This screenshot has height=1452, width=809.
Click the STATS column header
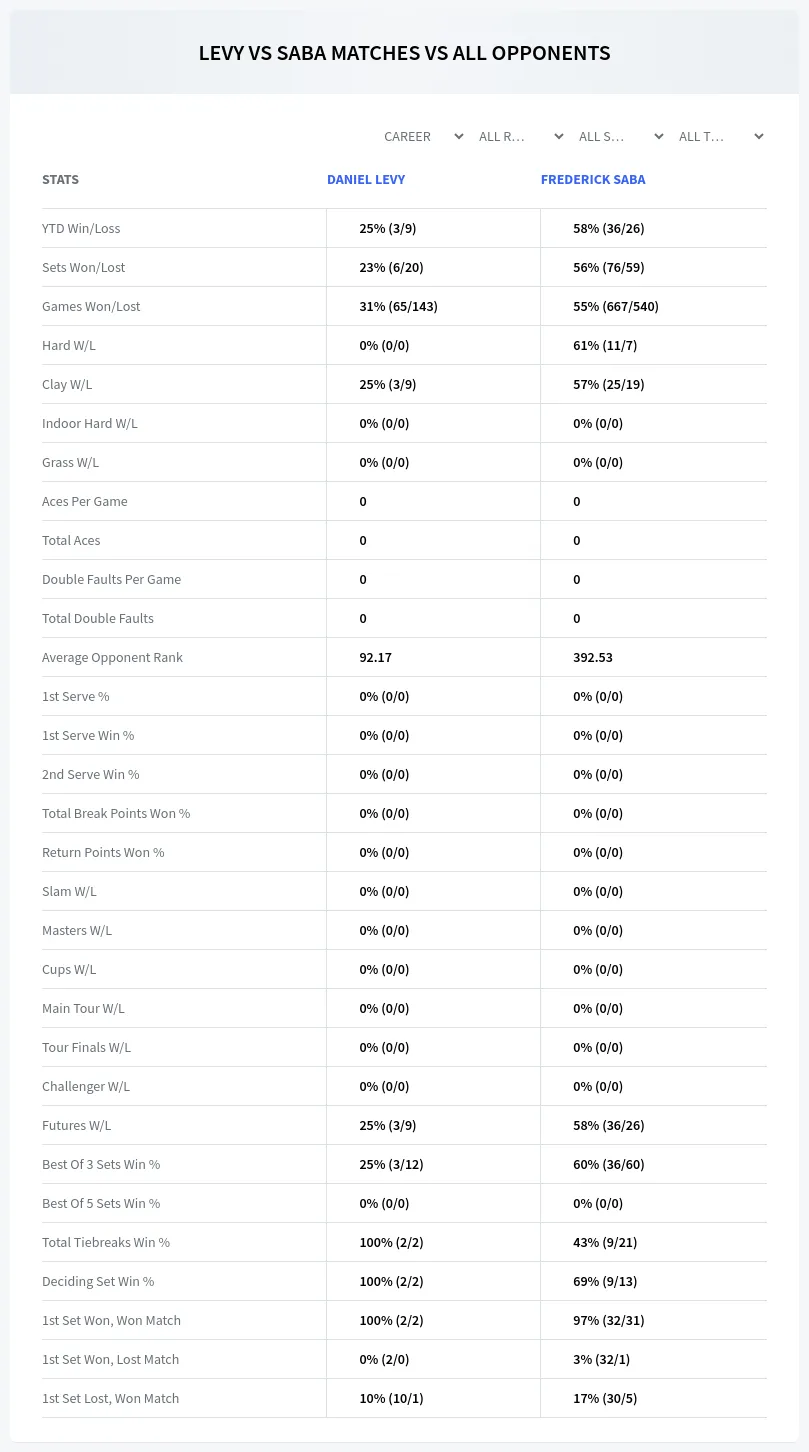[x=60, y=180]
